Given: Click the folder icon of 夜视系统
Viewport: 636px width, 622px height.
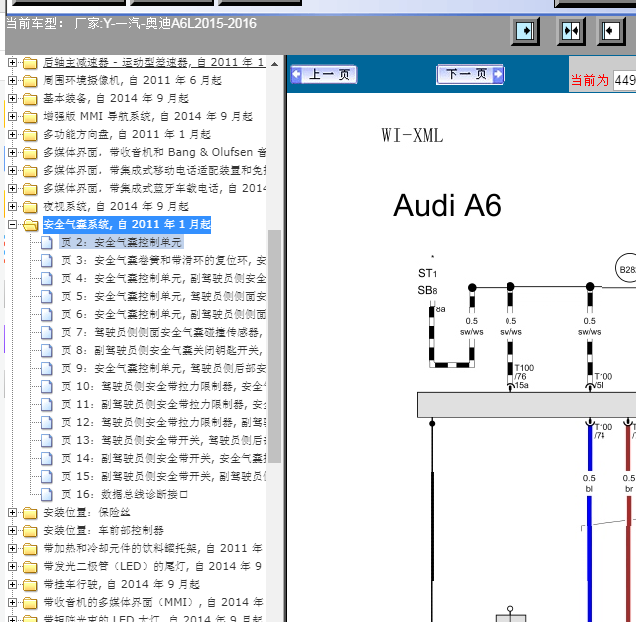Looking at the screenshot, I should coord(30,207).
